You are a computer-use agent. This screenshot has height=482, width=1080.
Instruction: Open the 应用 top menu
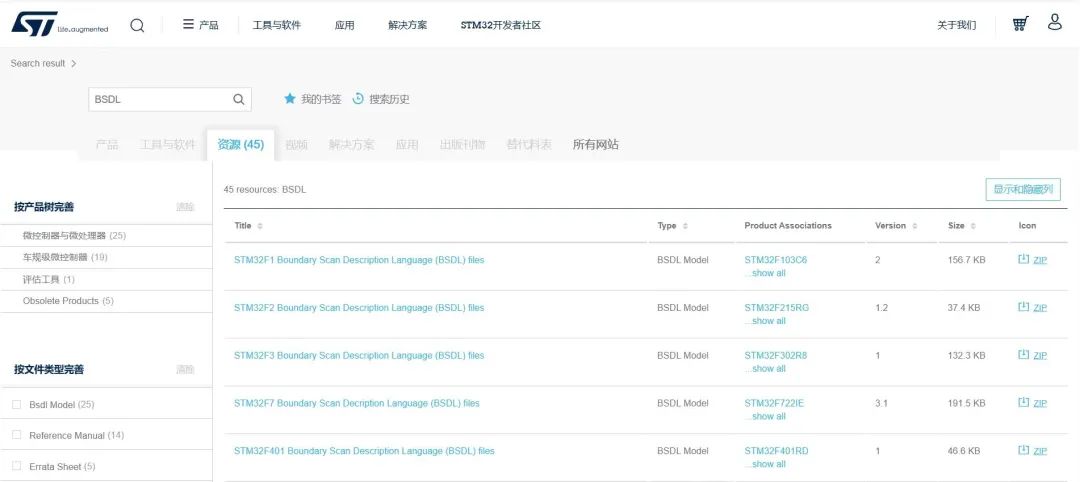[344, 25]
